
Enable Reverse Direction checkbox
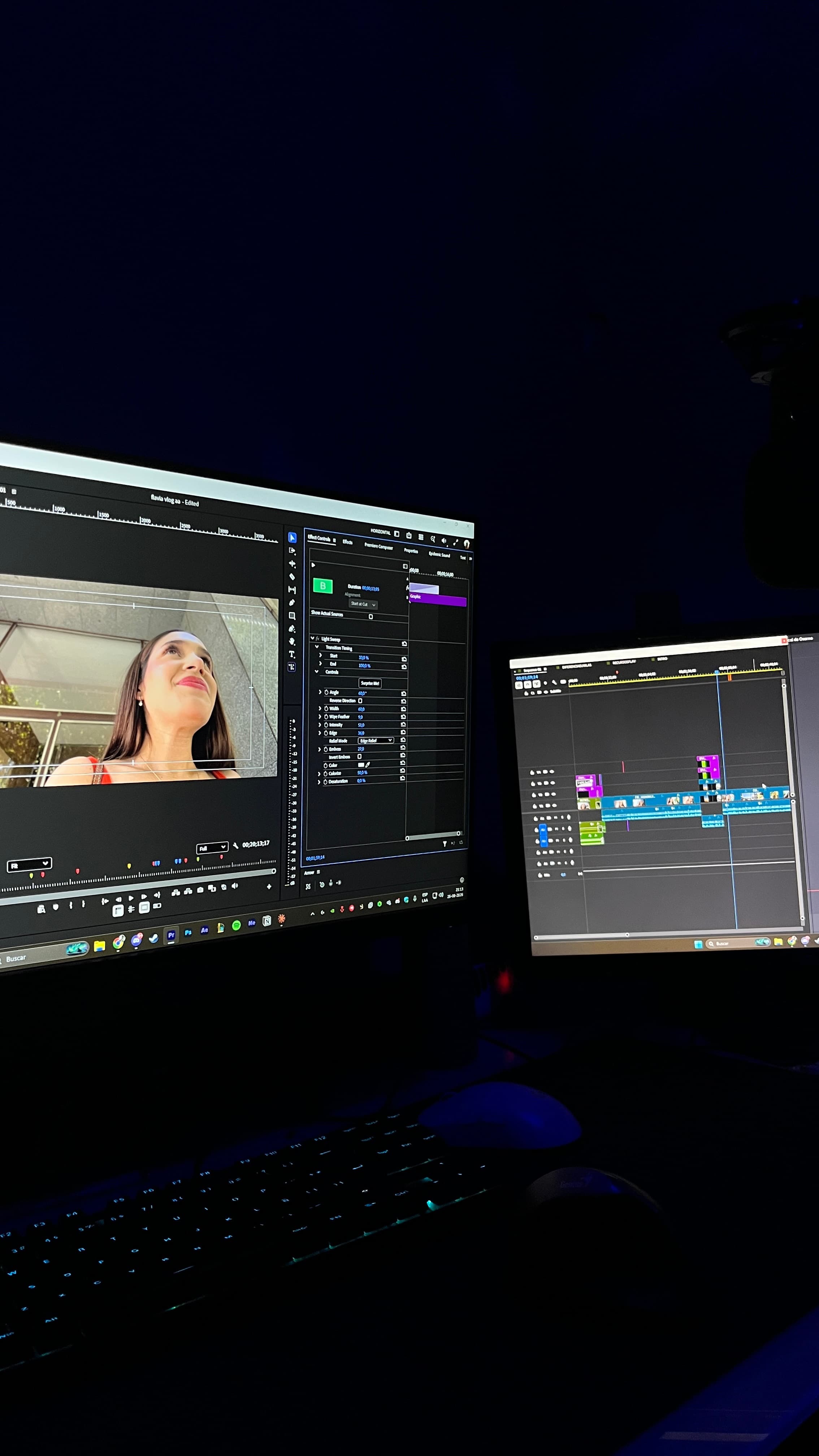(361, 701)
